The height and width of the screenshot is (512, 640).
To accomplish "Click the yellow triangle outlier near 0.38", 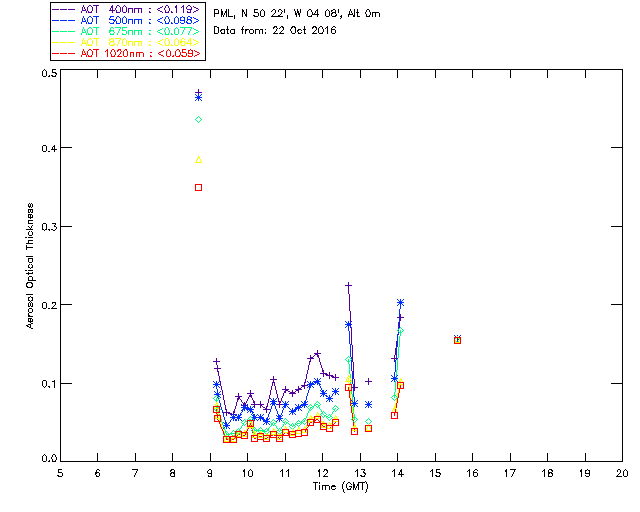I will [x=198, y=160].
